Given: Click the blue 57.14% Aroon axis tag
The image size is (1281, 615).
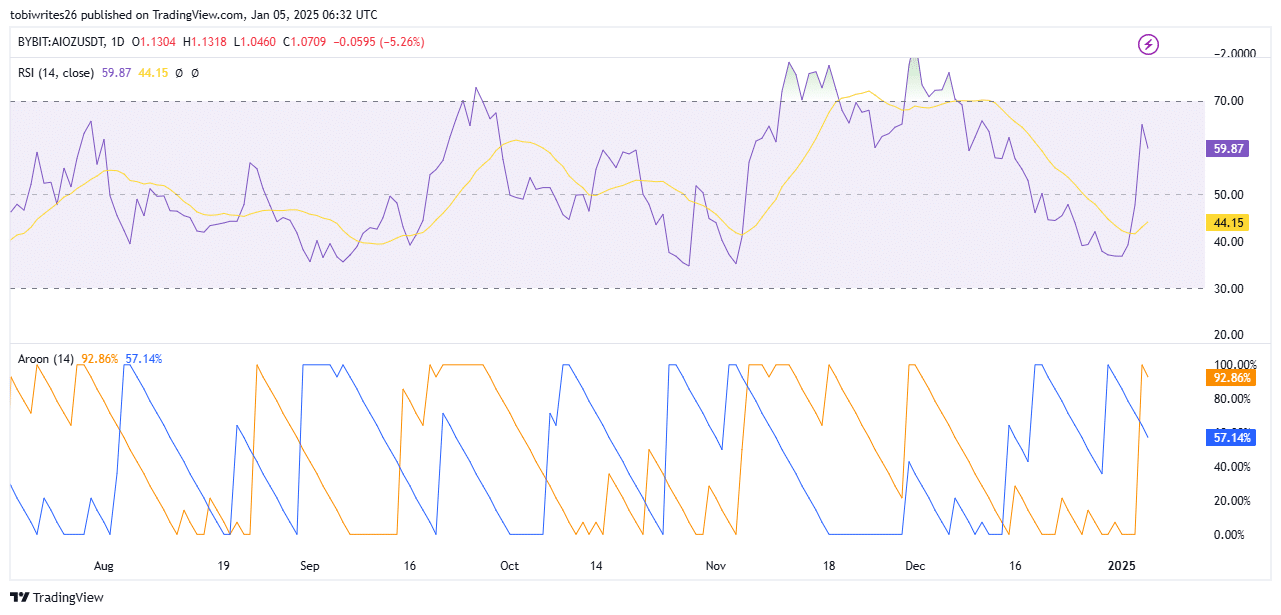Looking at the screenshot, I should [1232, 438].
